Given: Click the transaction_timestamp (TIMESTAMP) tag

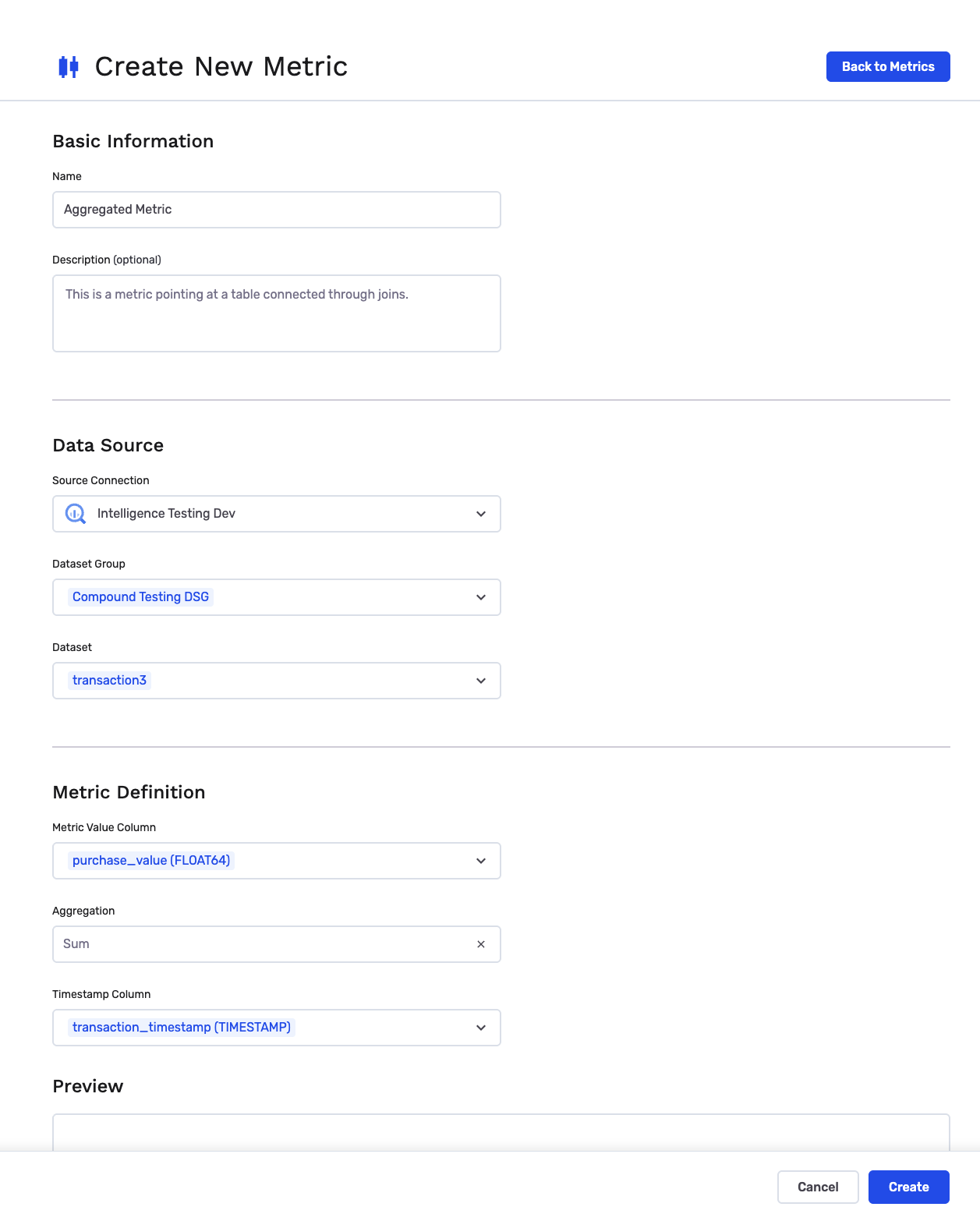Looking at the screenshot, I should click(182, 1028).
